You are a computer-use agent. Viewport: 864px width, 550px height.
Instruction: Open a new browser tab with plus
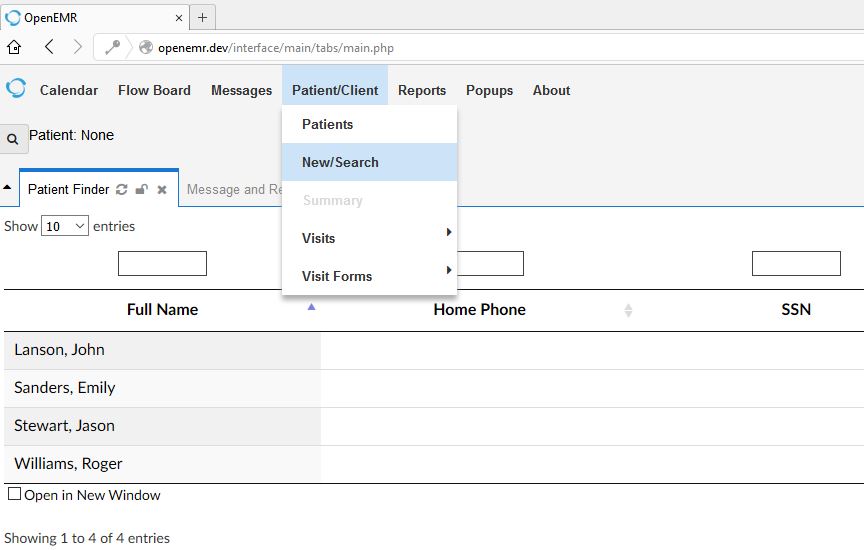tap(202, 17)
